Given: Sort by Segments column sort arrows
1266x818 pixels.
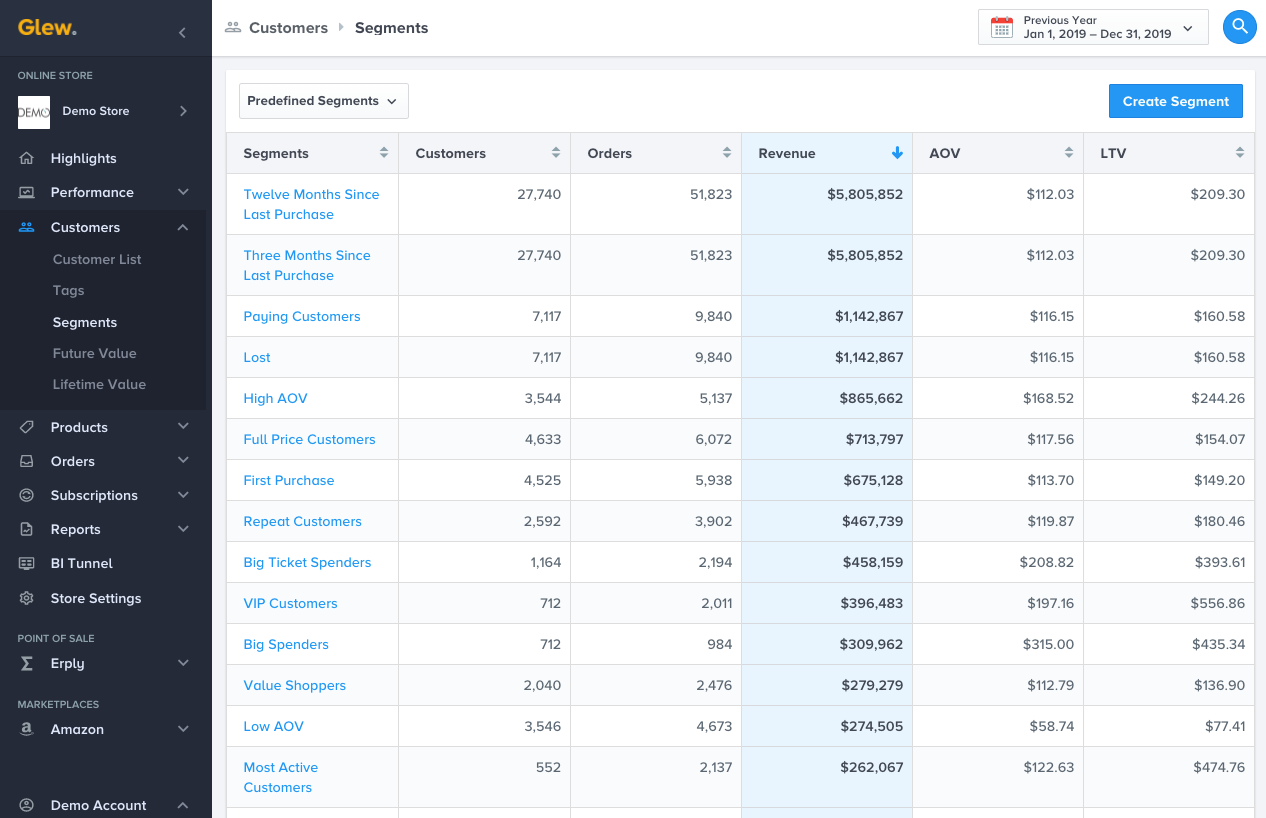Looking at the screenshot, I should tap(384, 153).
